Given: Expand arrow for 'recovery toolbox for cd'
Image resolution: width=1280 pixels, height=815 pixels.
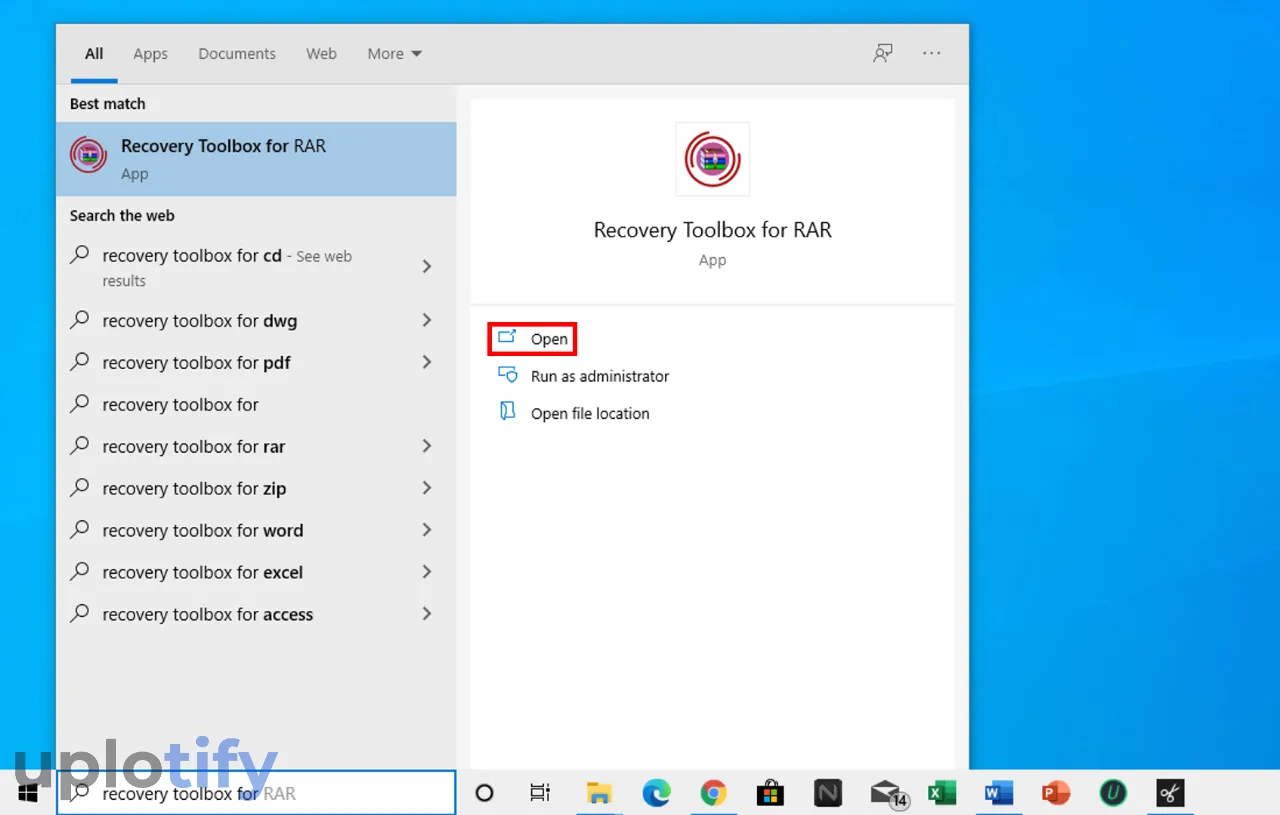Looking at the screenshot, I should (427, 266).
